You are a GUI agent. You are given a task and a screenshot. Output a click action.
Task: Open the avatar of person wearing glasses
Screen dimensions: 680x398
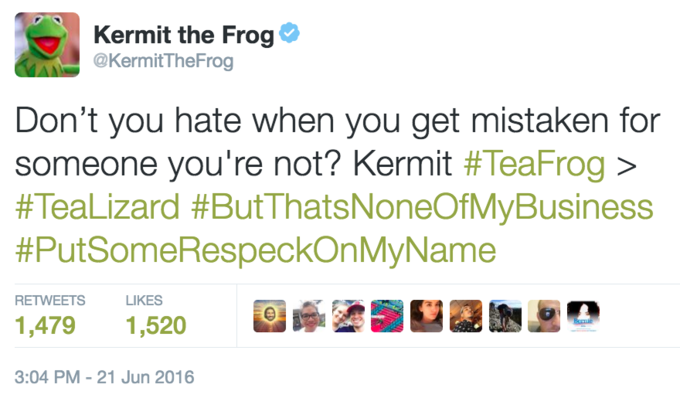click(309, 316)
